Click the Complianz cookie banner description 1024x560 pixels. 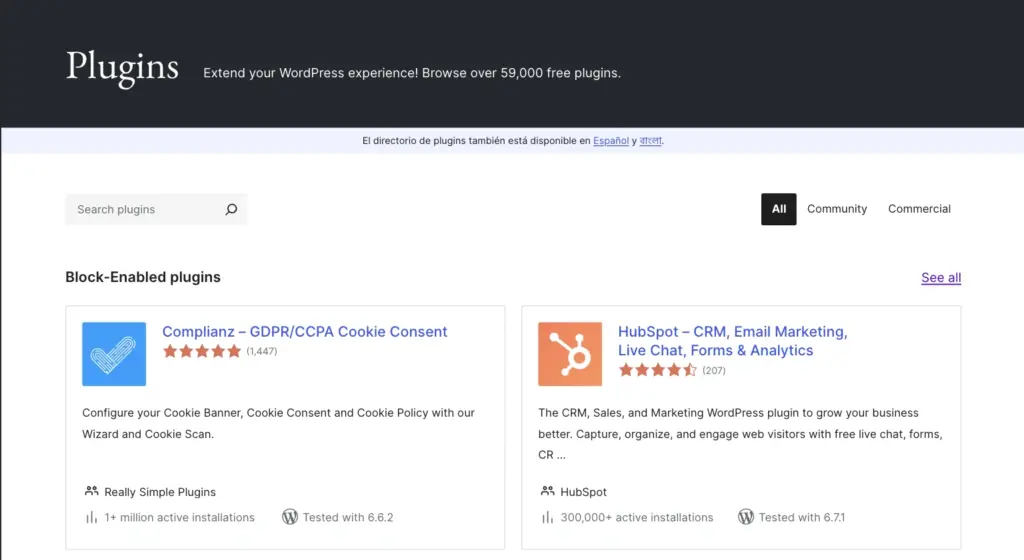pos(278,424)
